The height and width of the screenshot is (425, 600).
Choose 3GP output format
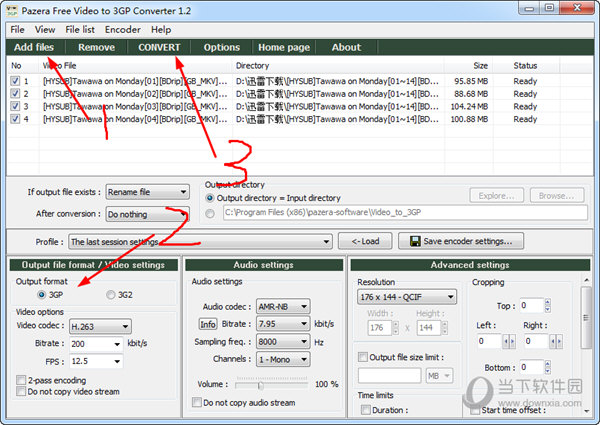pyautogui.click(x=41, y=295)
